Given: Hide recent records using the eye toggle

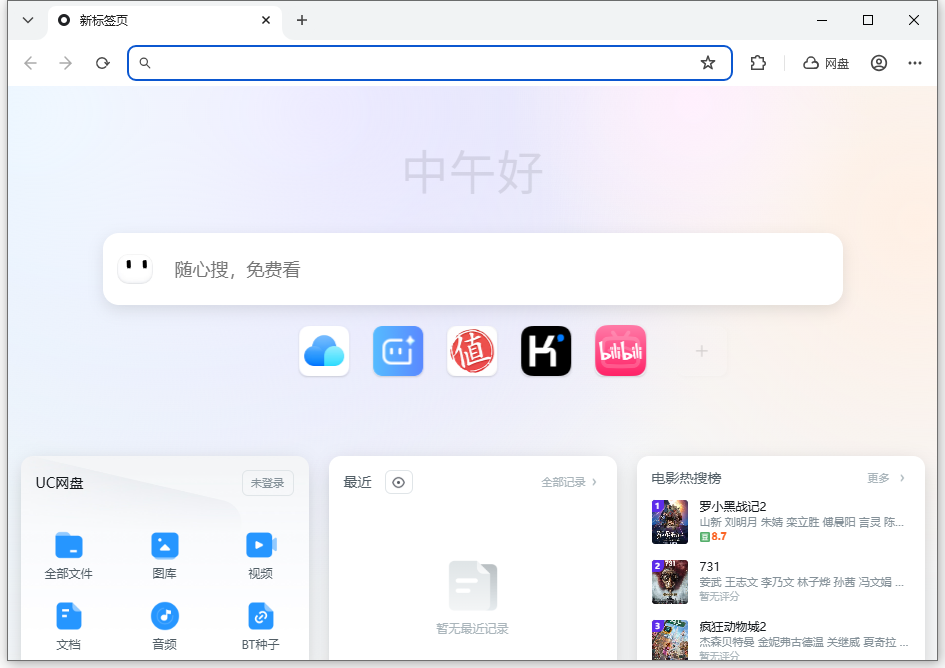Looking at the screenshot, I should click(398, 482).
